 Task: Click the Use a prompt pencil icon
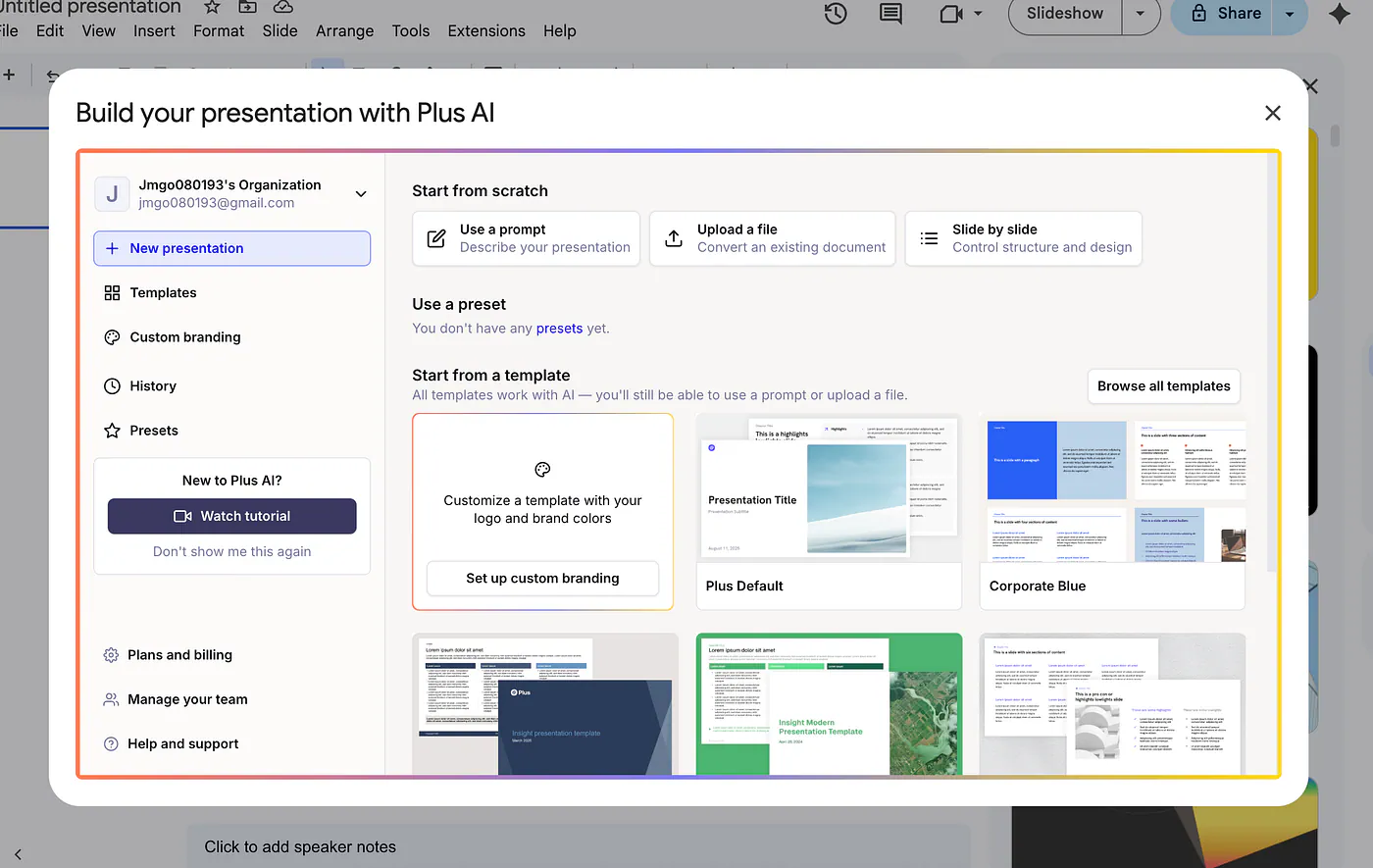point(436,238)
